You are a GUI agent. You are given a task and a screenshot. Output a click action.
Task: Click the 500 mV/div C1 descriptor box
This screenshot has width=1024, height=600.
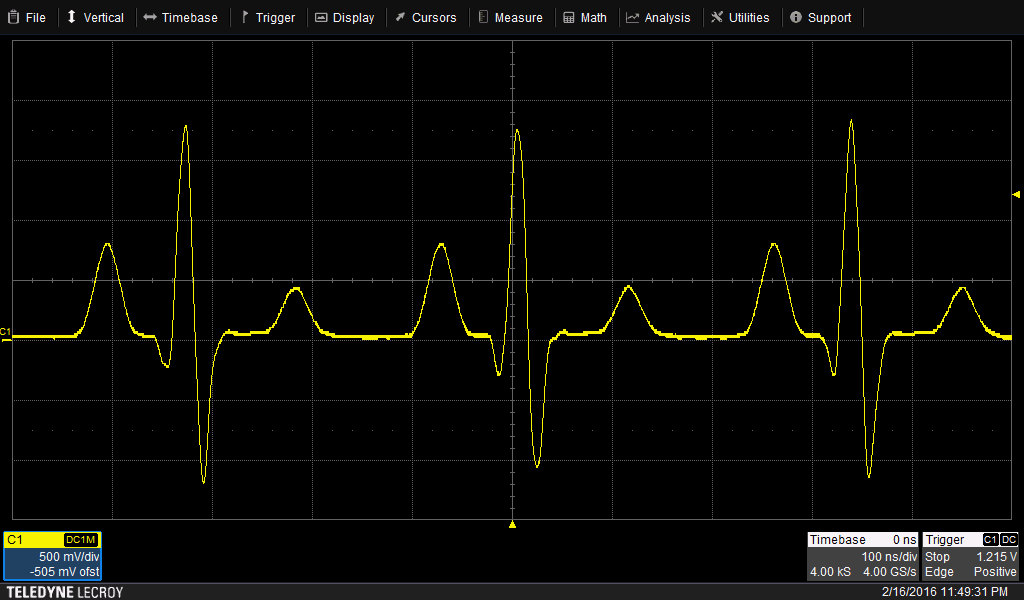tap(52, 564)
